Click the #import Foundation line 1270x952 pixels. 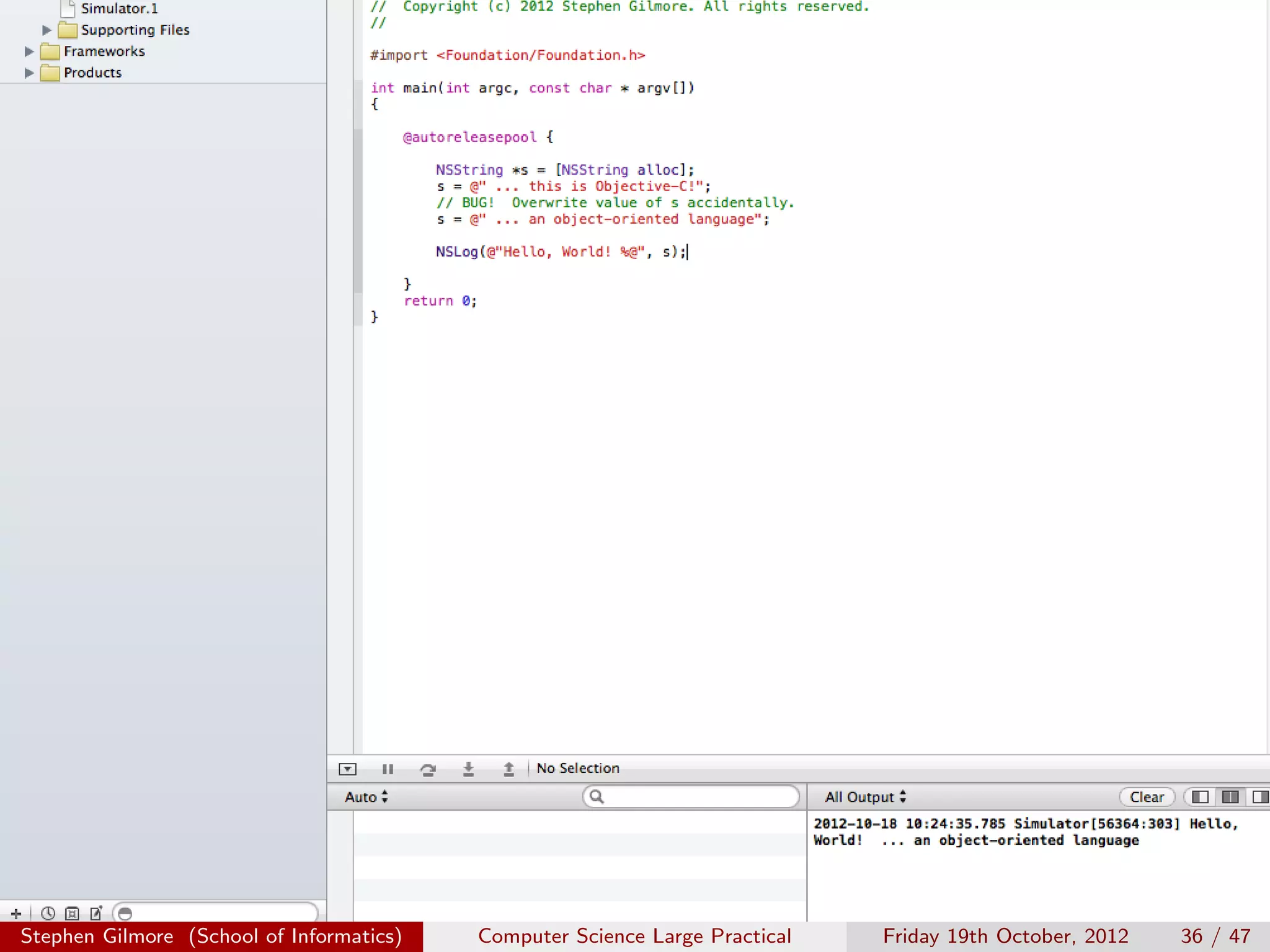click(508, 55)
